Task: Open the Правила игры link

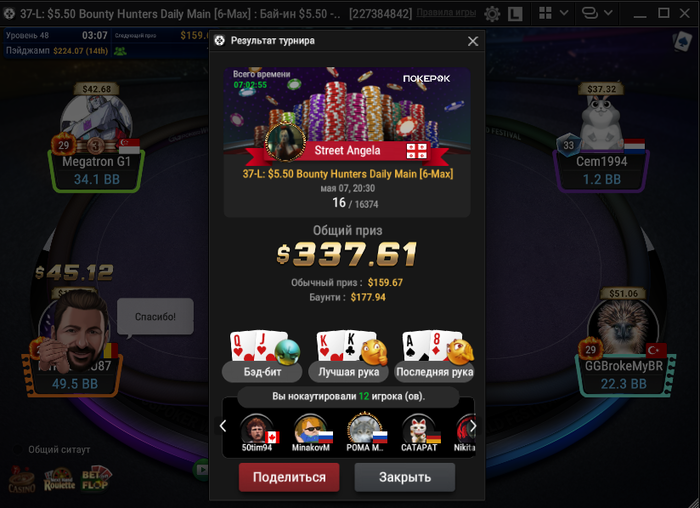Action: point(446,13)
